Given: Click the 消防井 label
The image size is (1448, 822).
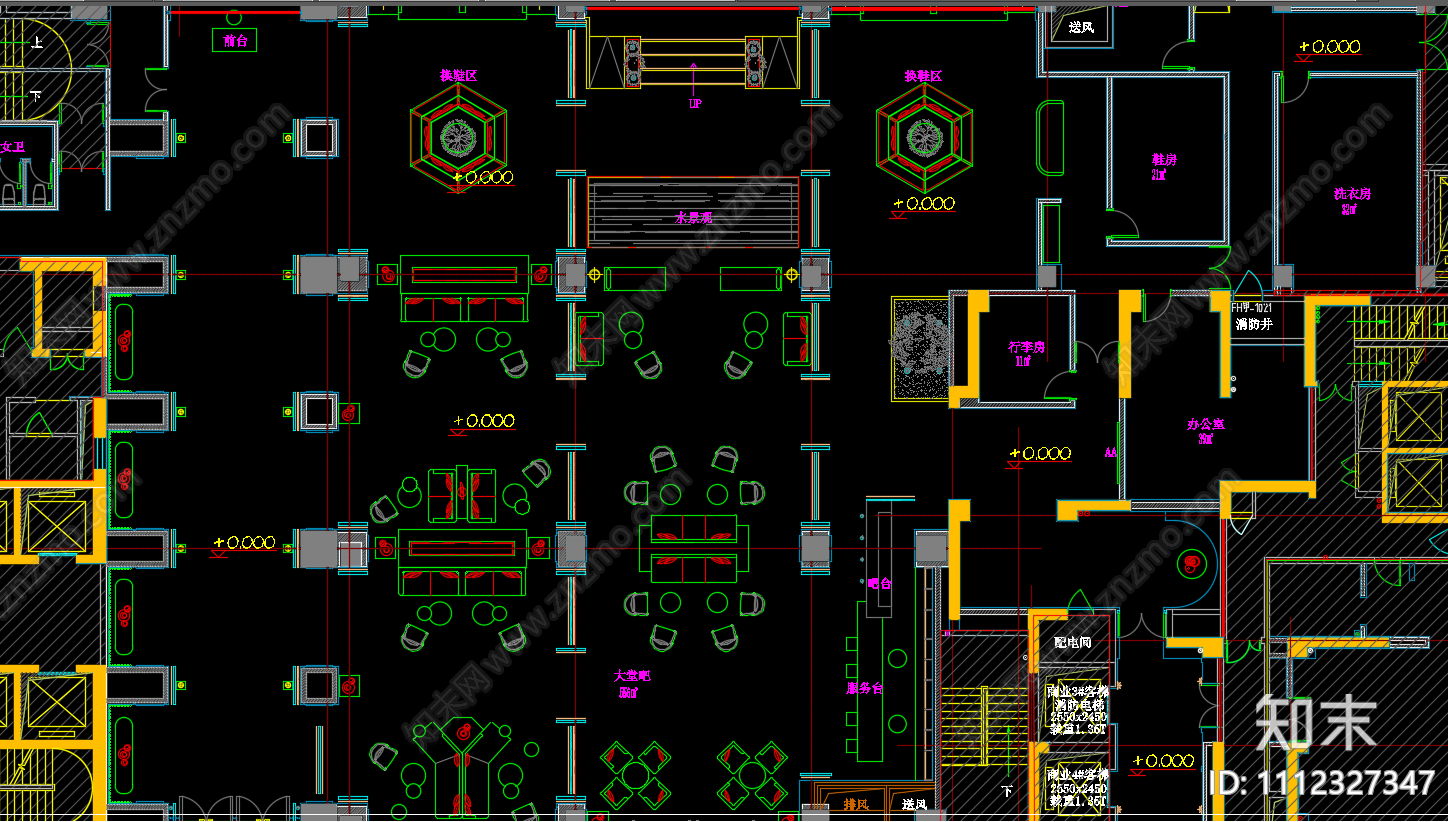Looking at the screenshot, I should coord(1254,324).
